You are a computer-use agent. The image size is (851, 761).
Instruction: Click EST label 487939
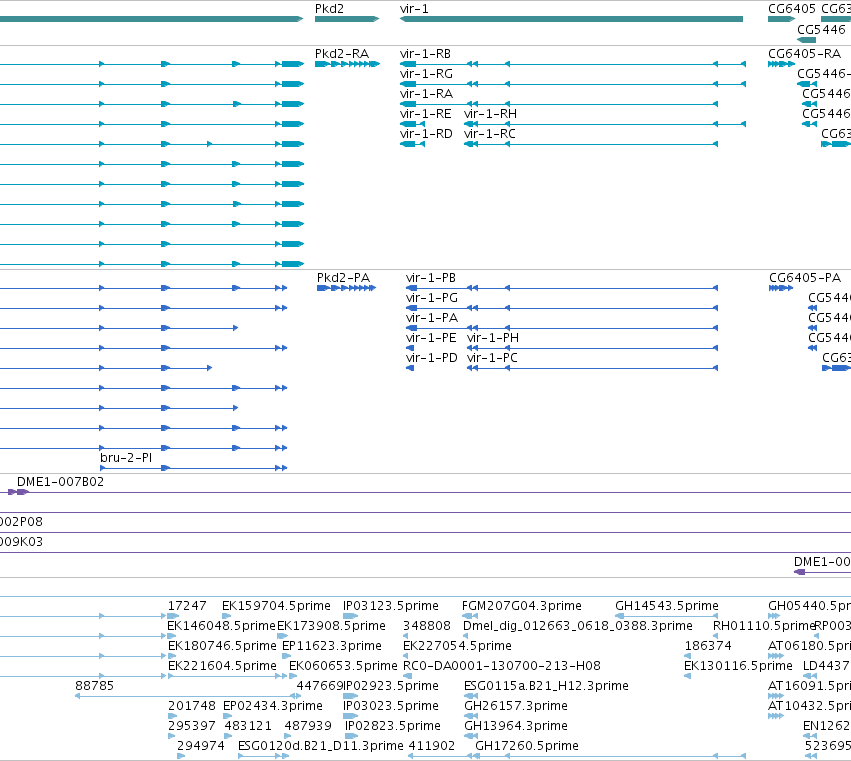tap(308, 726)
